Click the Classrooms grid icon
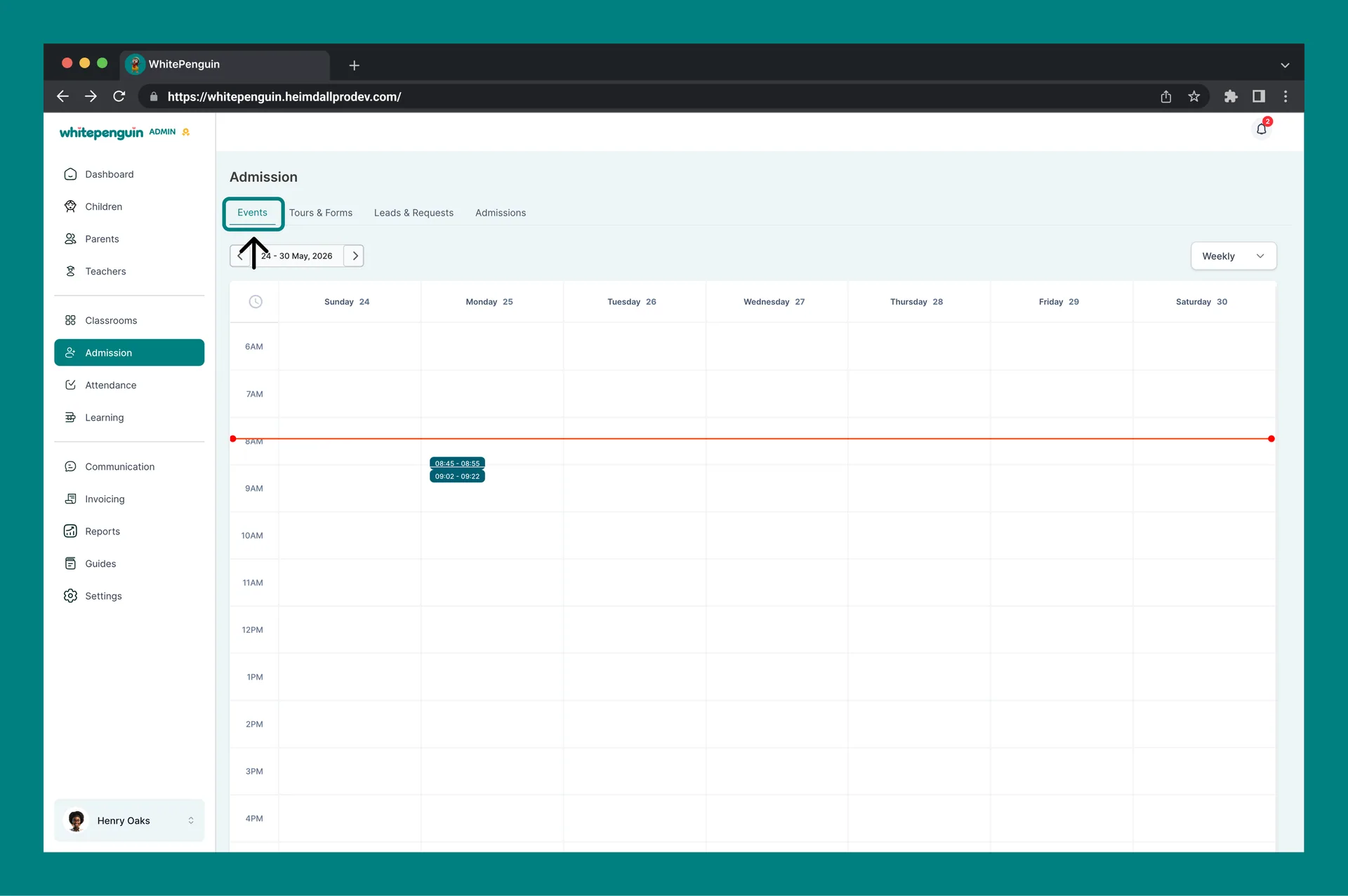This screenshot has width=1348, height=896. tap(70, 320)
